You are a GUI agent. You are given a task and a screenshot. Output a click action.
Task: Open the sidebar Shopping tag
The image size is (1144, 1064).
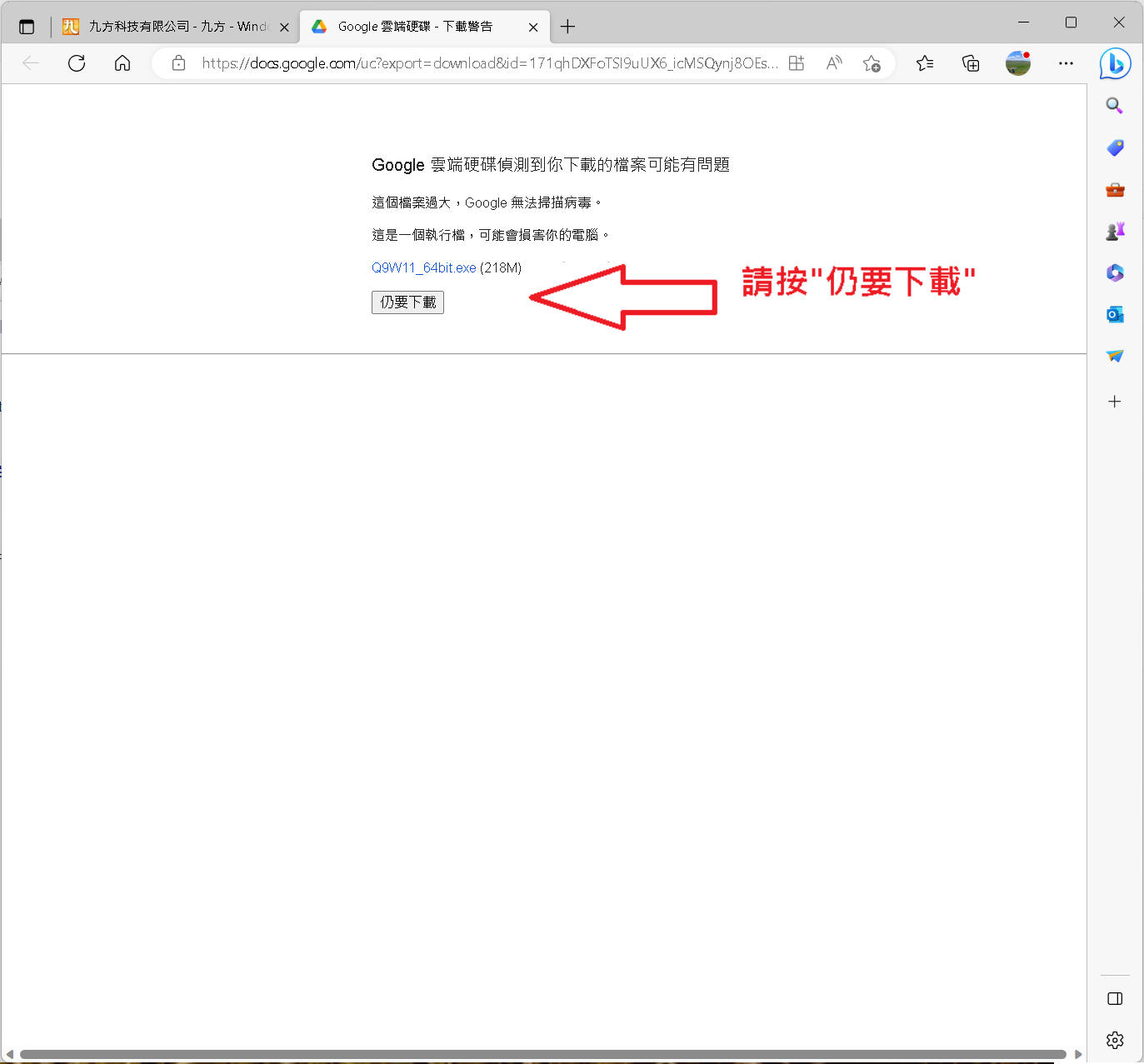point(1115,147)
